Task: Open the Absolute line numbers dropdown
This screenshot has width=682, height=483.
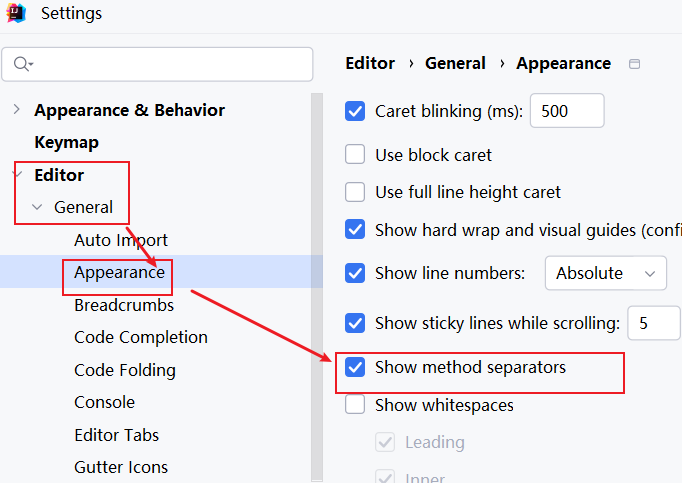Action: point(605,273)
